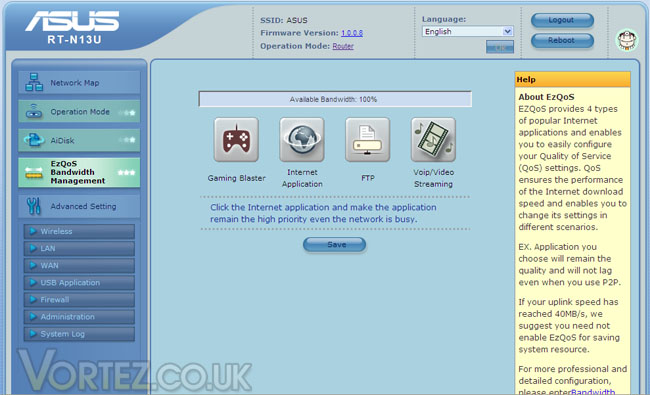Go to the AiDisk menu entry
This screenshot has width=650, height=395.
[79, 140]
